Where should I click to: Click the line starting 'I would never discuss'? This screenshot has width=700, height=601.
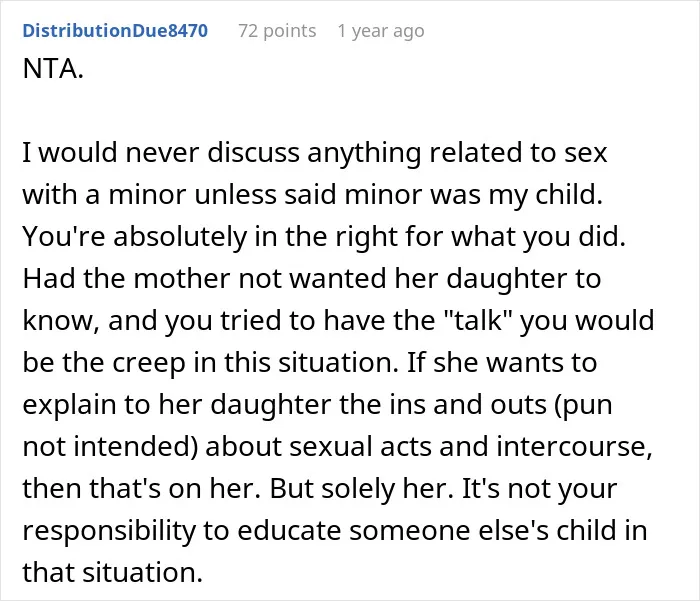tap(315, 153)
